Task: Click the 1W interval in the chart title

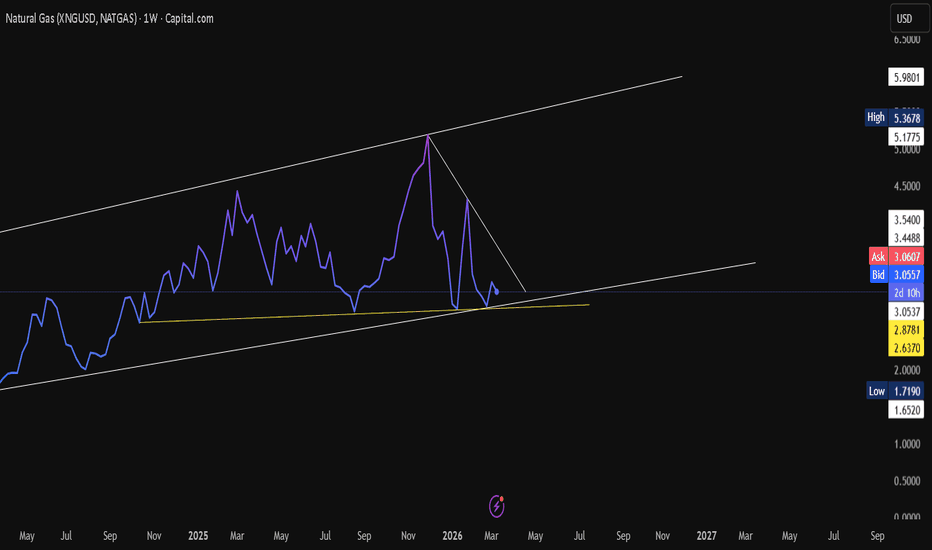Action: pyautogui.click(x=151, y=18)
